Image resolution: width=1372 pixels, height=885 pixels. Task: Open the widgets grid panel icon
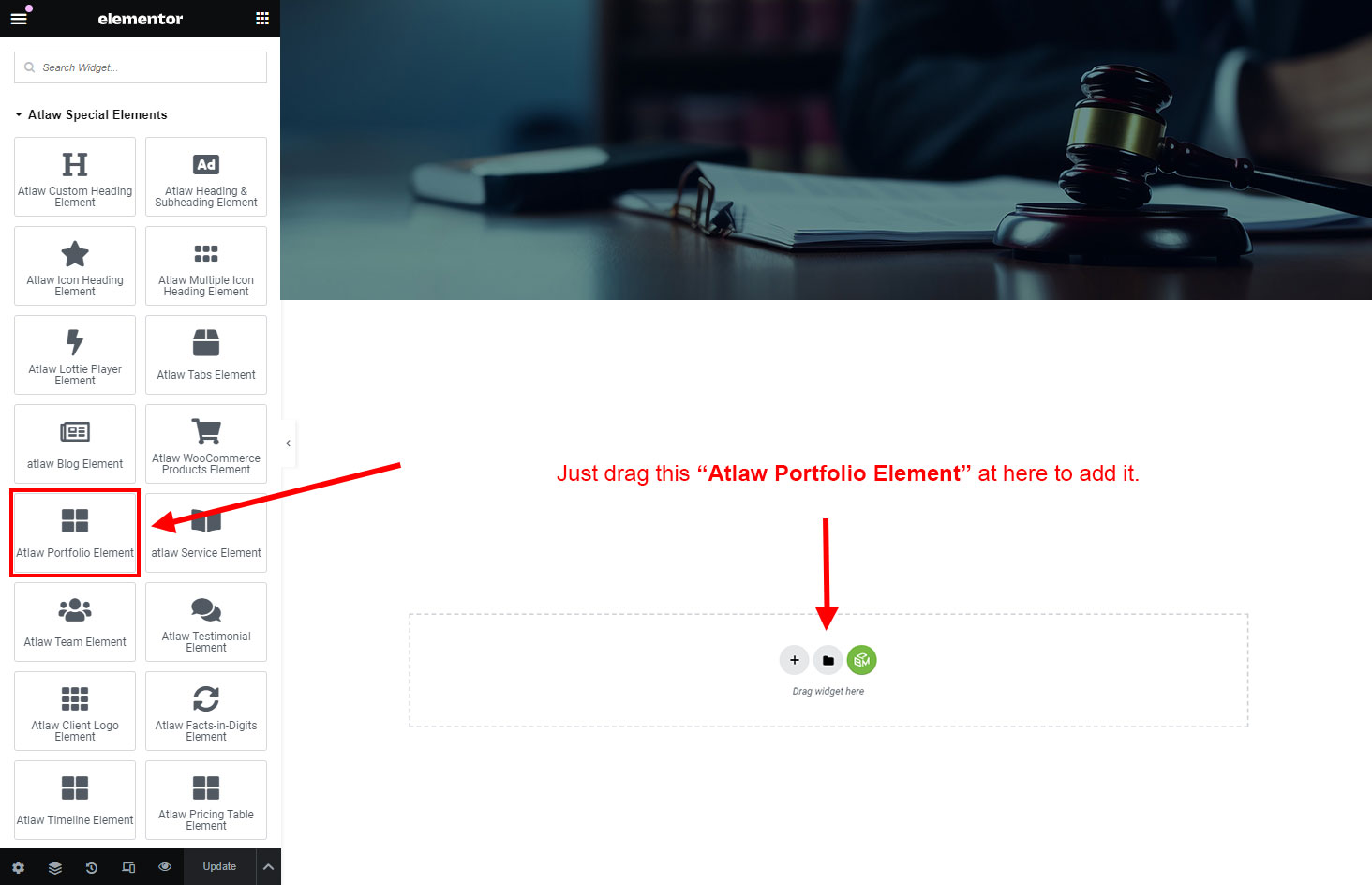pyautogui.click(x=262, y=19)
